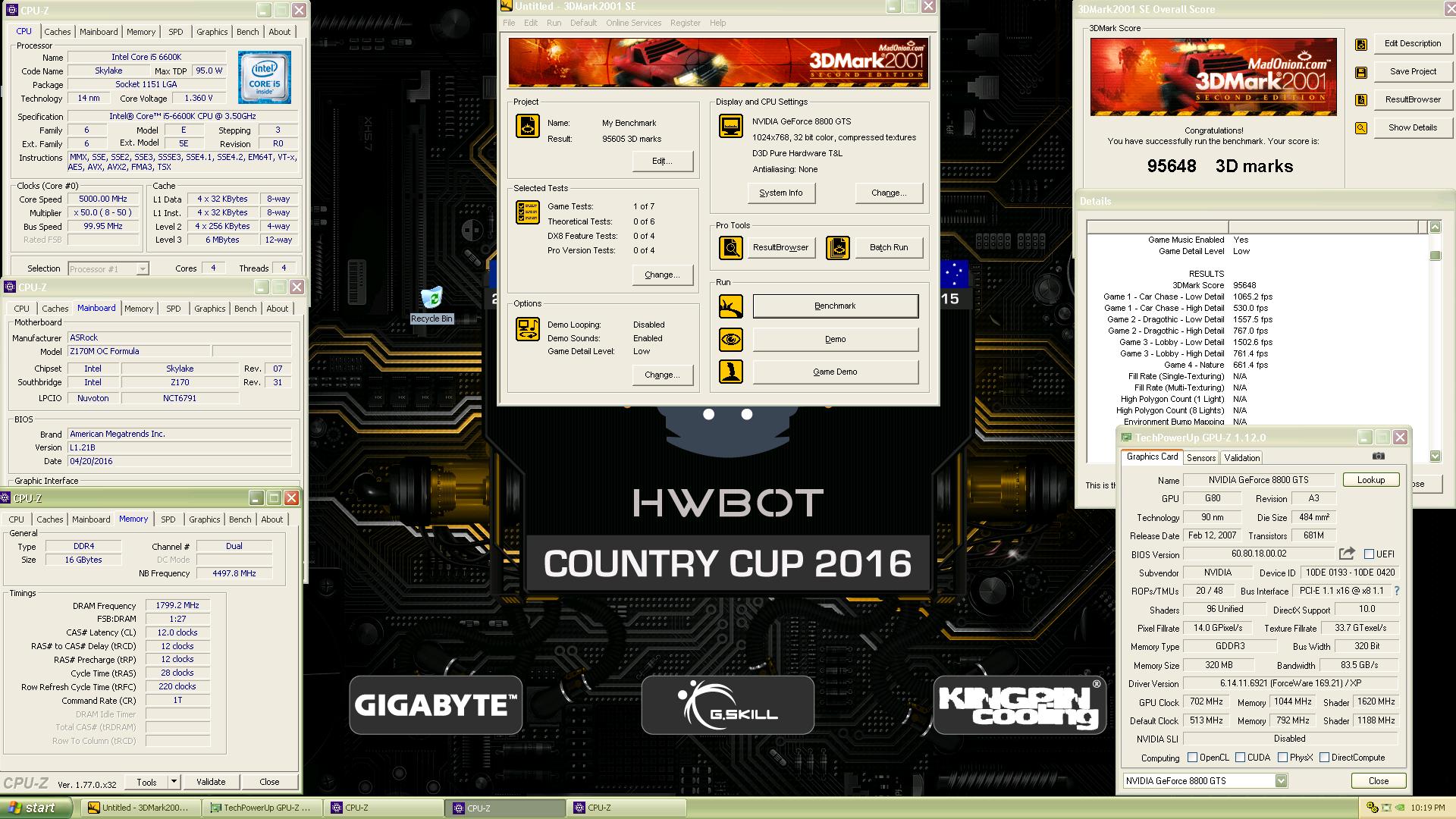This screenshot has width=1456, height=819.
Task: Toggle the PhysX checkbox in GPU-Z
Action: [1282, 758]
